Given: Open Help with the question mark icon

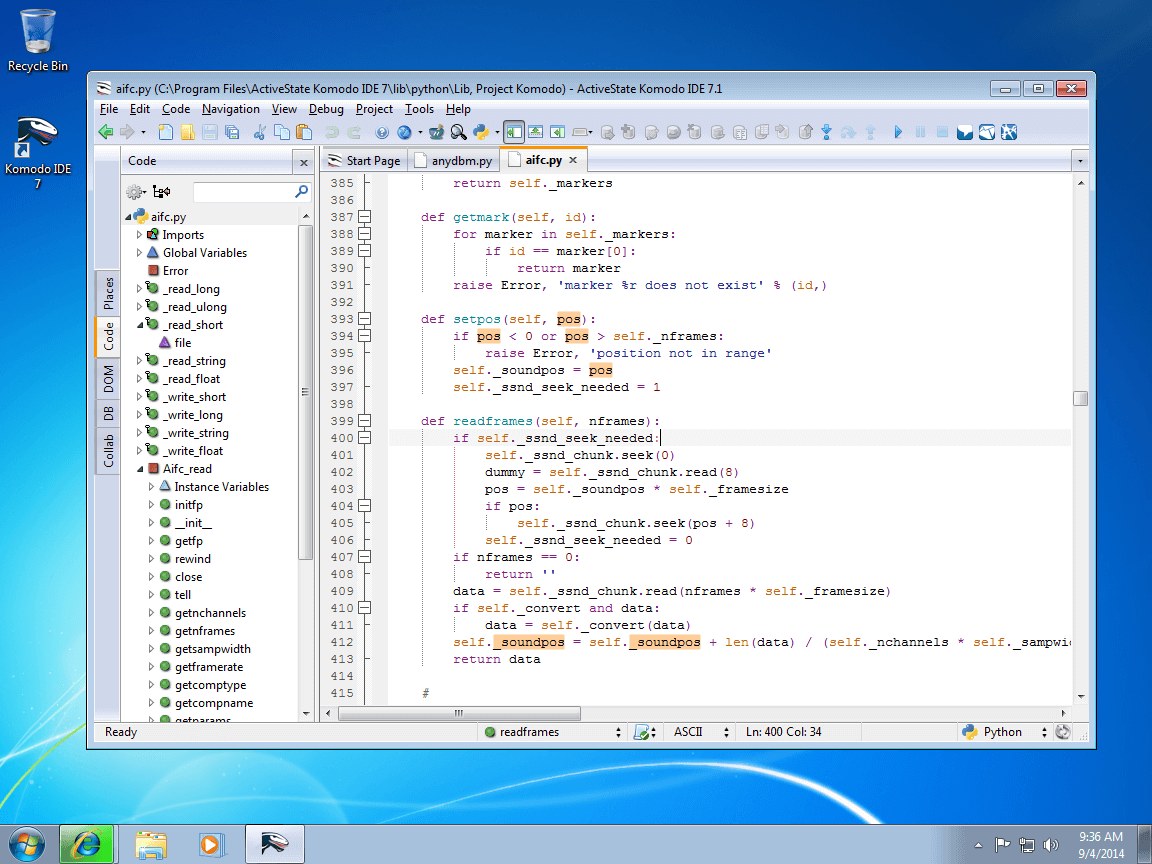Looking at the screenshot, I should click(x=382, y=132).
